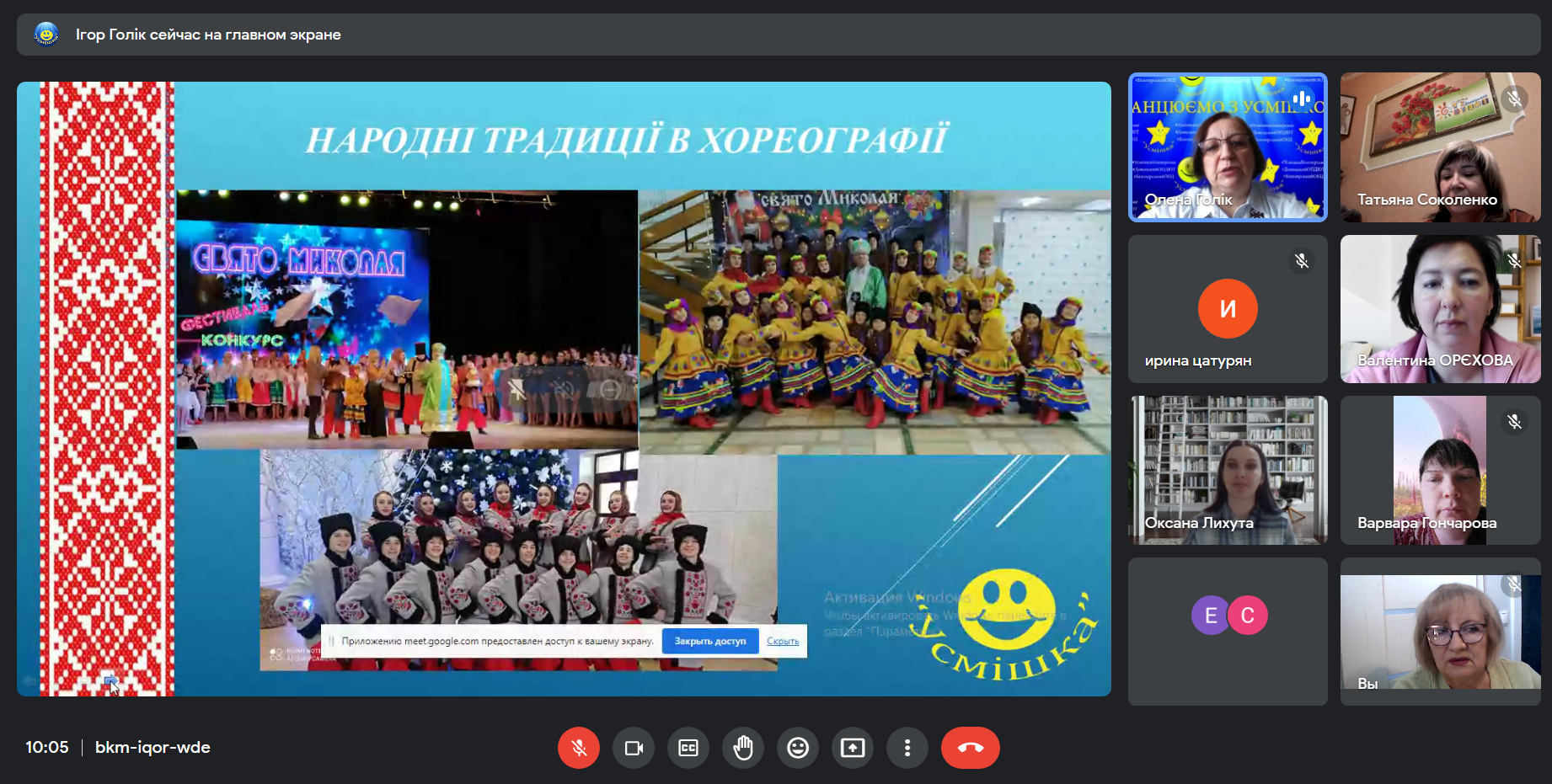Leave the call with the red hang-up button
Image resolution: width=1552 pixels, height=784 pixels.
[970, 748]
